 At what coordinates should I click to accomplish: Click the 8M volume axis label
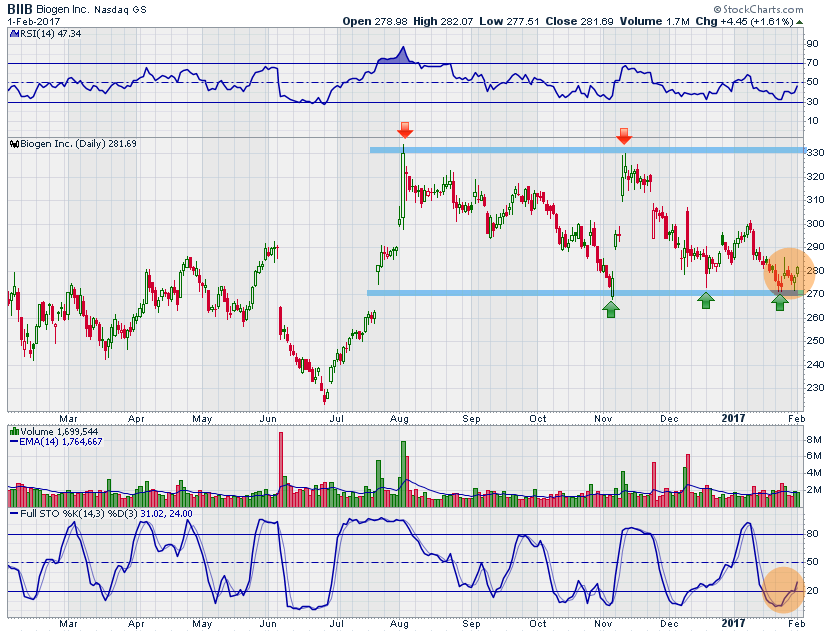point(814,439)
